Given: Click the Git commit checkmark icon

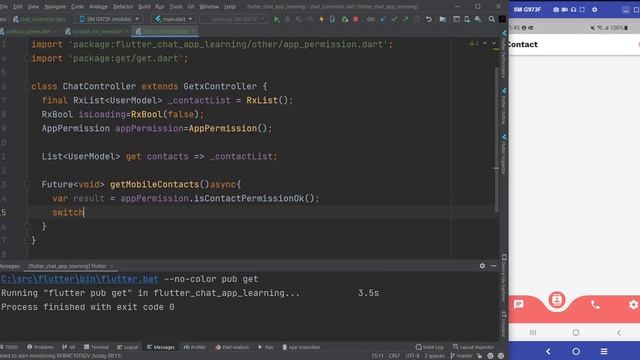Looking at the screenshot, I should [x=394, y=19].
